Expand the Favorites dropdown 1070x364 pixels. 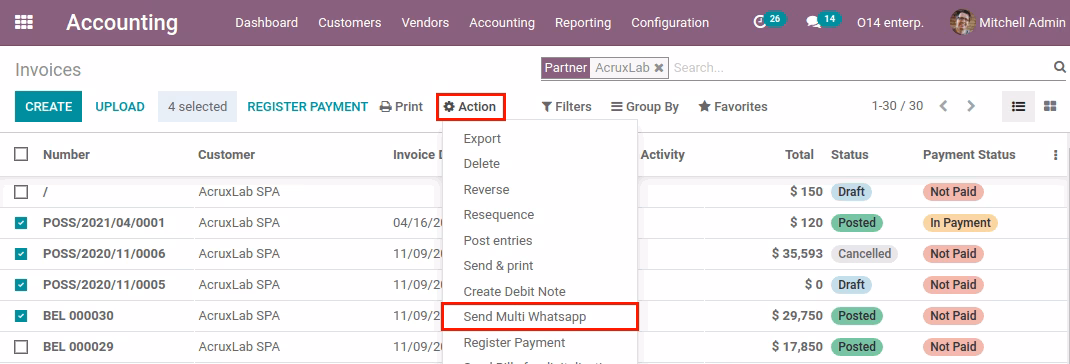pos(733,107)
